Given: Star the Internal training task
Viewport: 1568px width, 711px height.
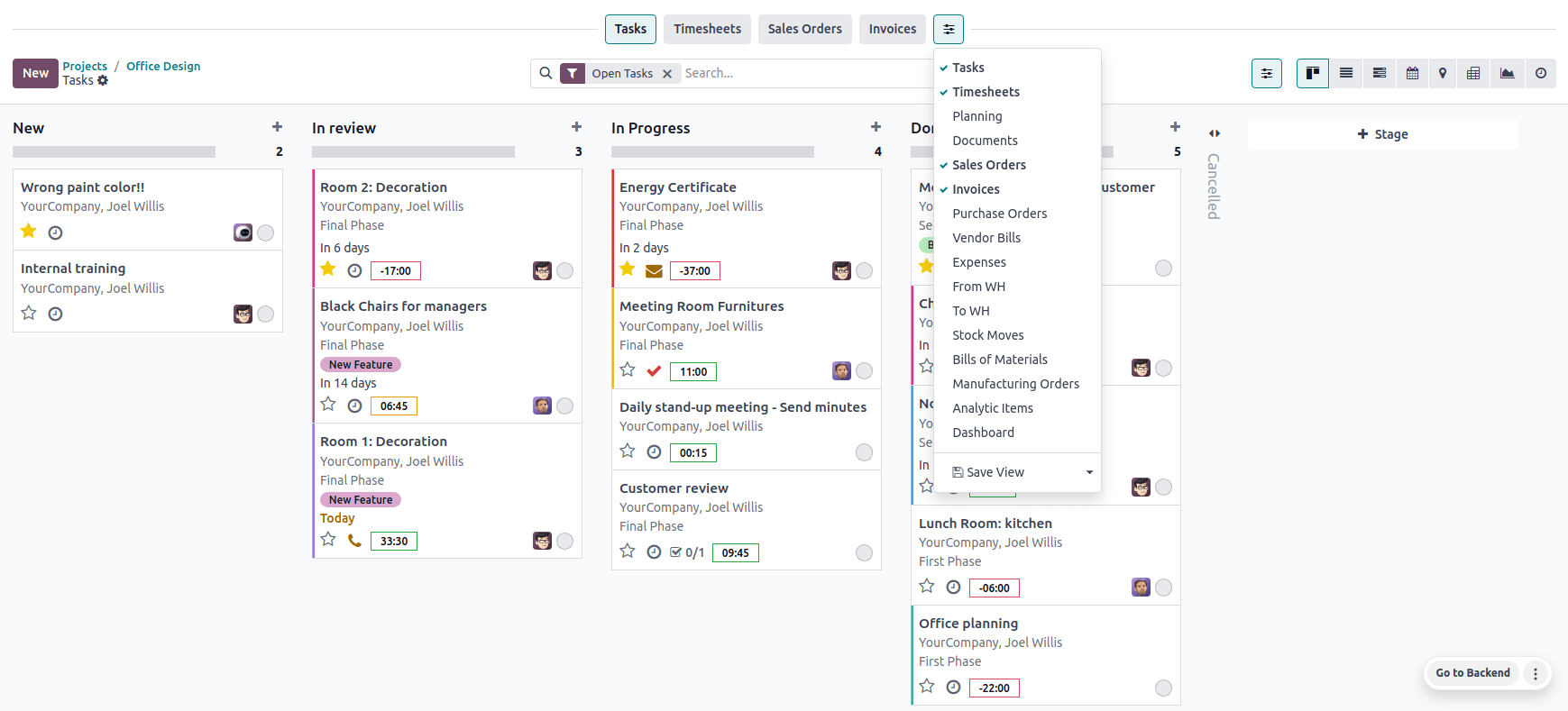Looking at the screenshot, I should point(28,314).
